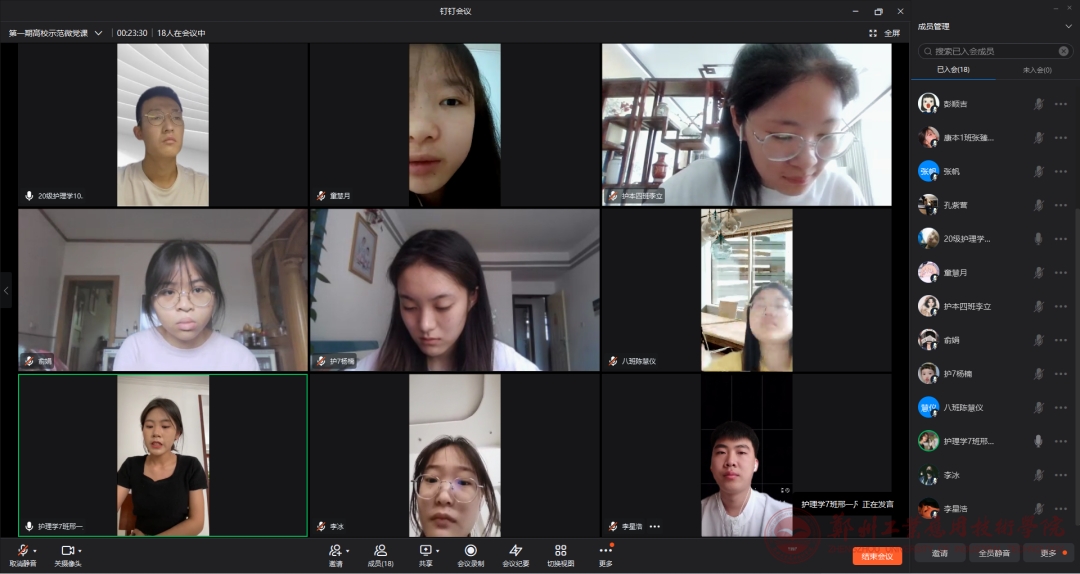1080x574 pixels.
Task: Toggle microphone for member 孔紫萱
Action: tap(1038, 205)
